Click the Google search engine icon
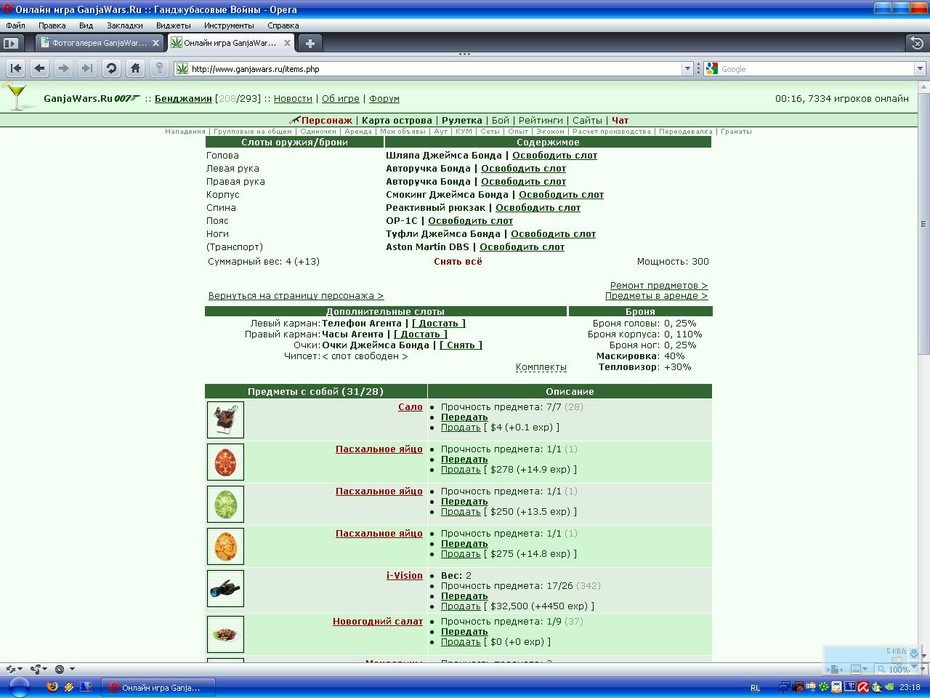 click(712, 69)
